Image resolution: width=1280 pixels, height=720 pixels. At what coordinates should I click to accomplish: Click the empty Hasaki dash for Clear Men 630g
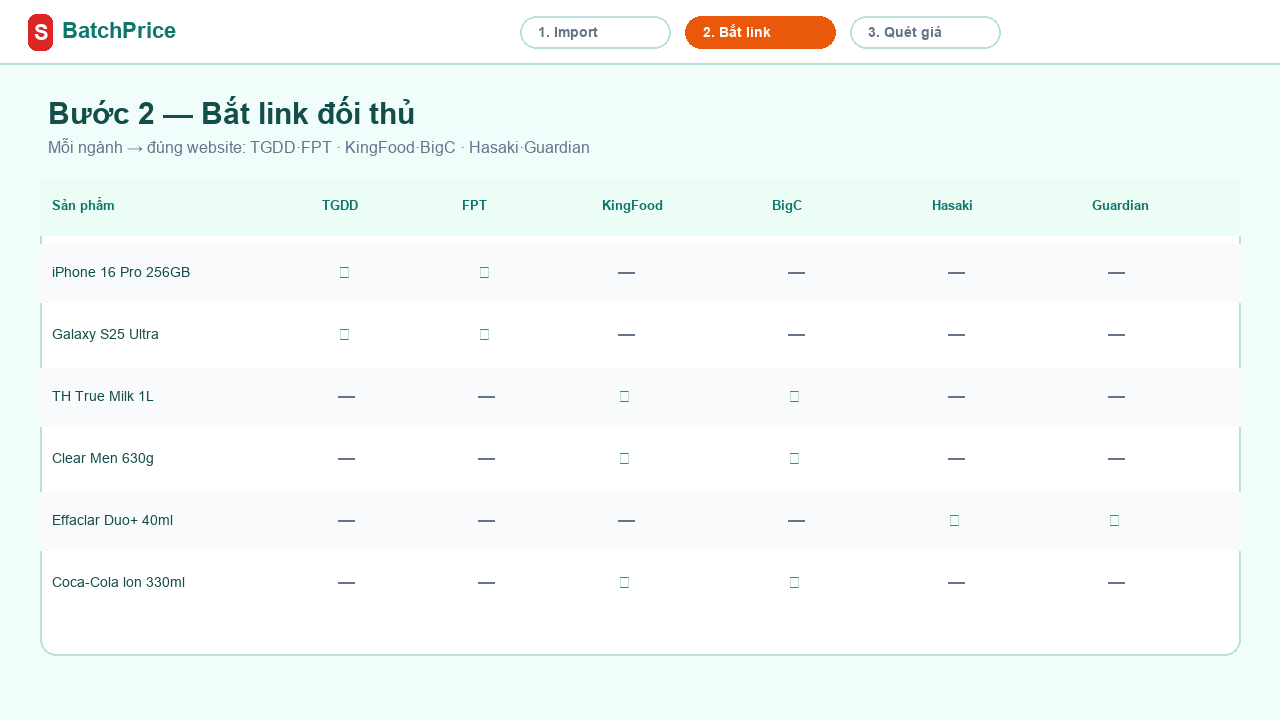(x=956, y=458)
